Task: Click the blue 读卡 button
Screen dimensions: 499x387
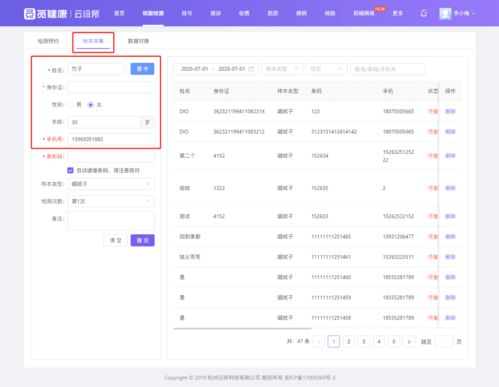Action: 142,69
